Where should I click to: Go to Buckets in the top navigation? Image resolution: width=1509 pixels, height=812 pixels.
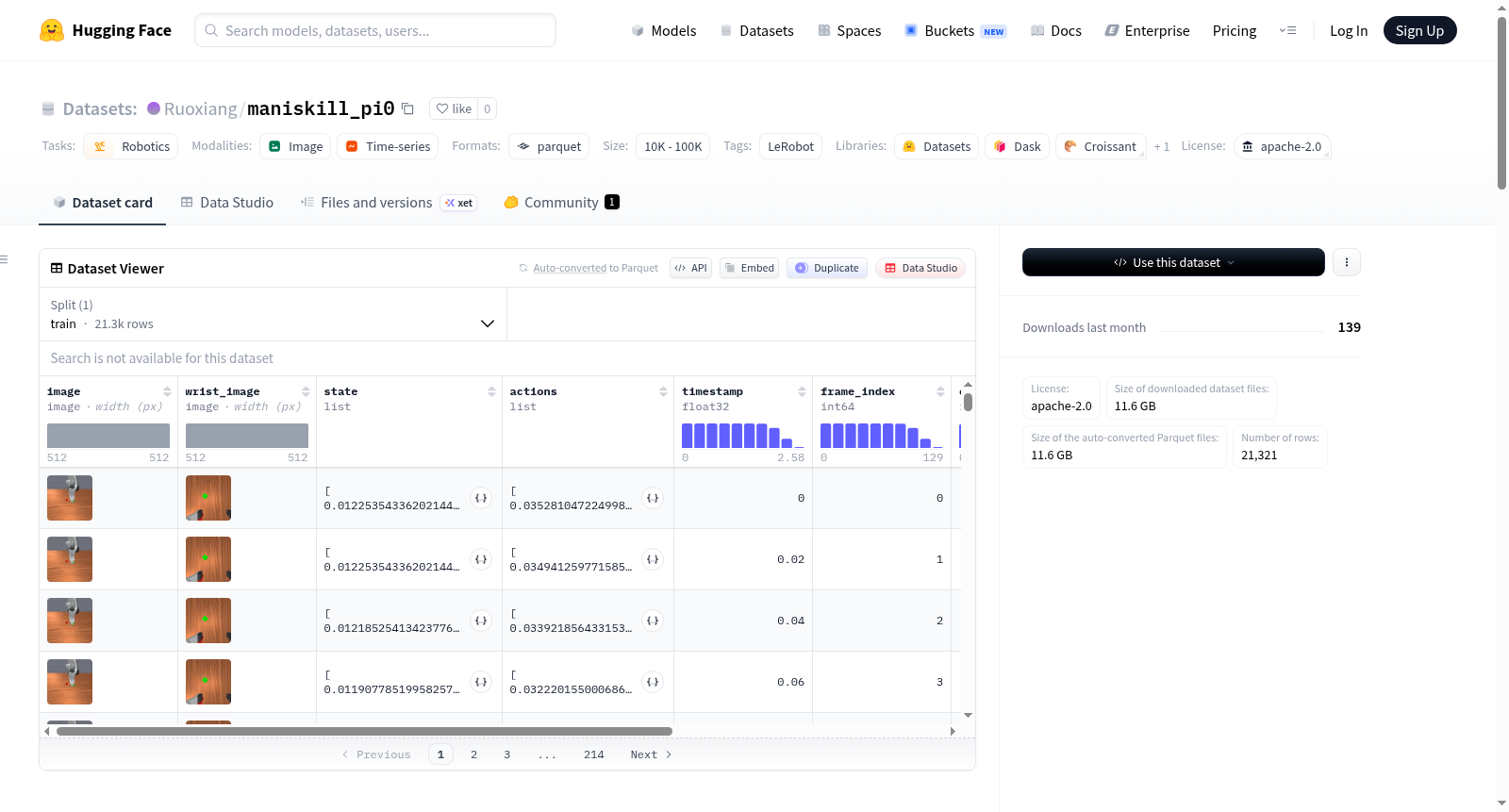[x=955, y=30]
